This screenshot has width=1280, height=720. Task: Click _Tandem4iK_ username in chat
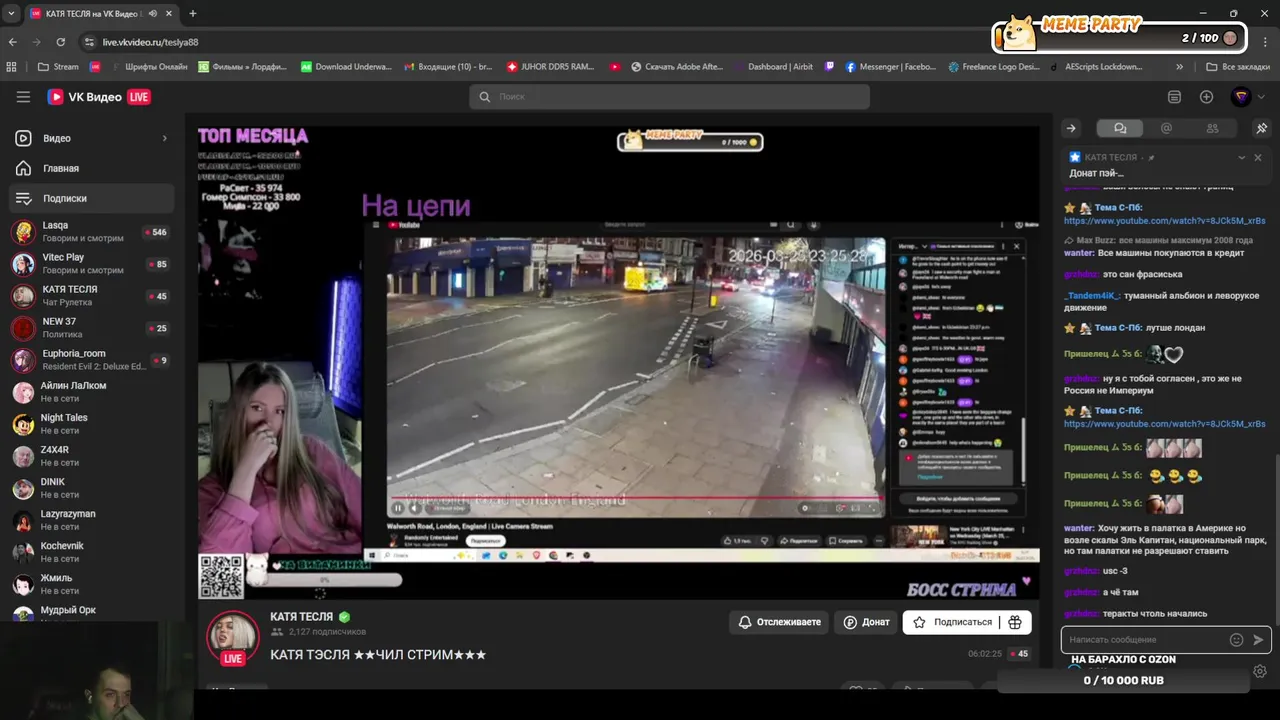pos(1092,296)
